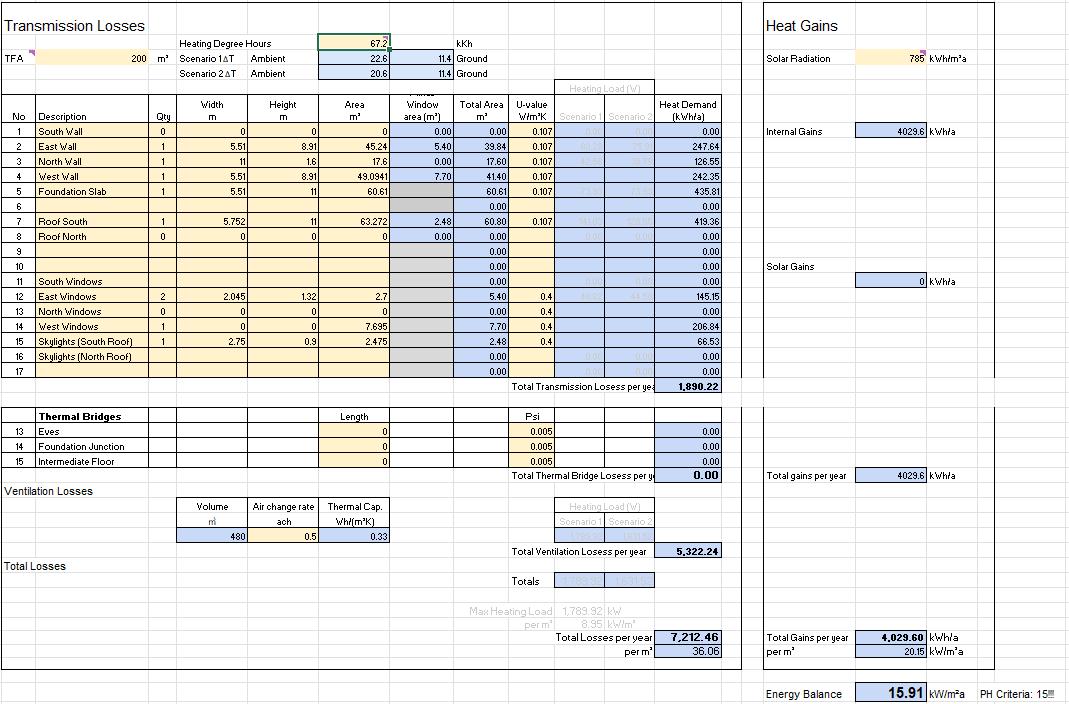Select the Skylights (South Roof) cell
The height and width of the screenshot is (704, 1069).
click(92, 341)
